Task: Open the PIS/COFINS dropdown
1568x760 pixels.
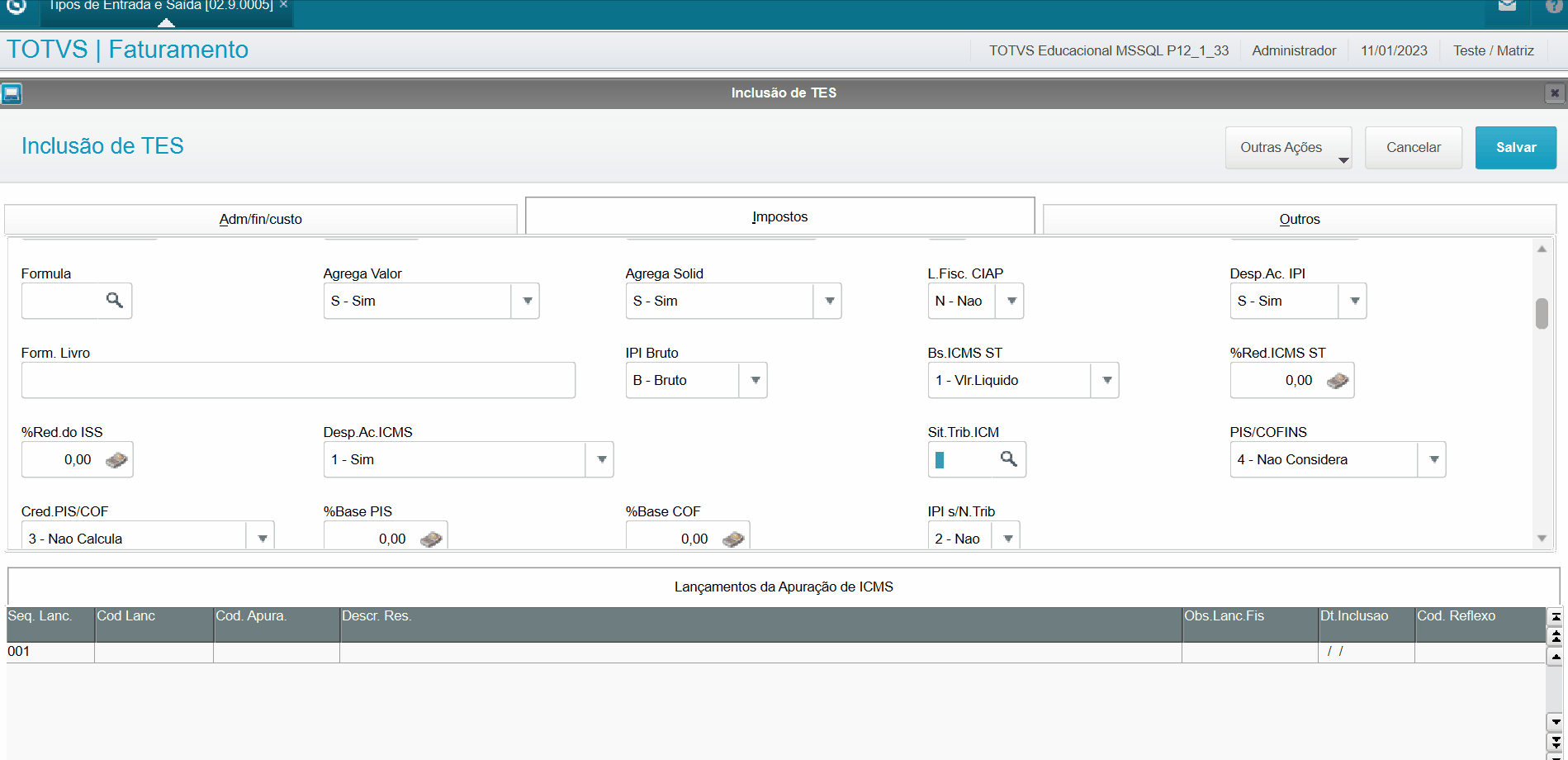Action: click(x=1433, y=459)
